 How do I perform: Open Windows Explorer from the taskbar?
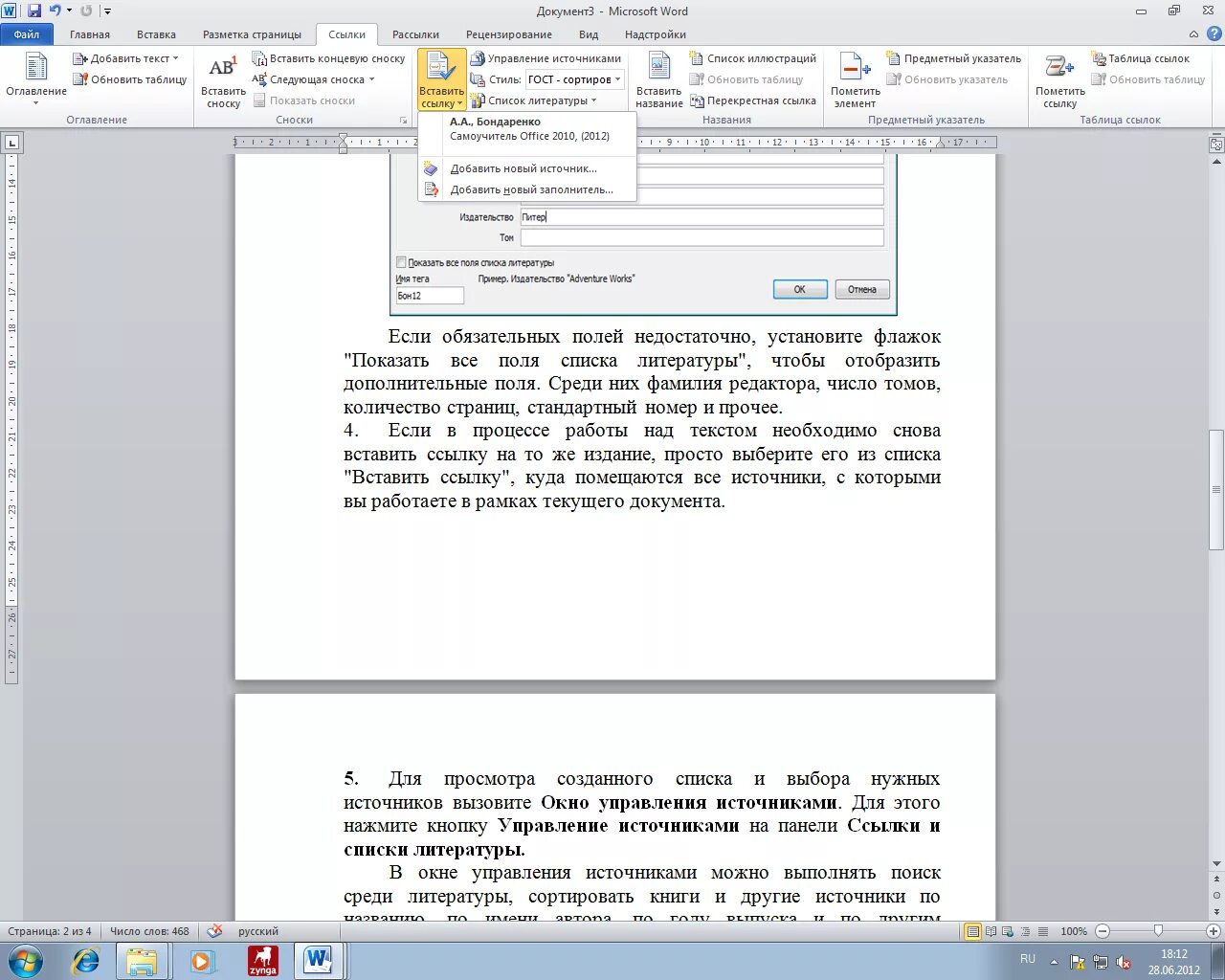(x=142, y=961)
